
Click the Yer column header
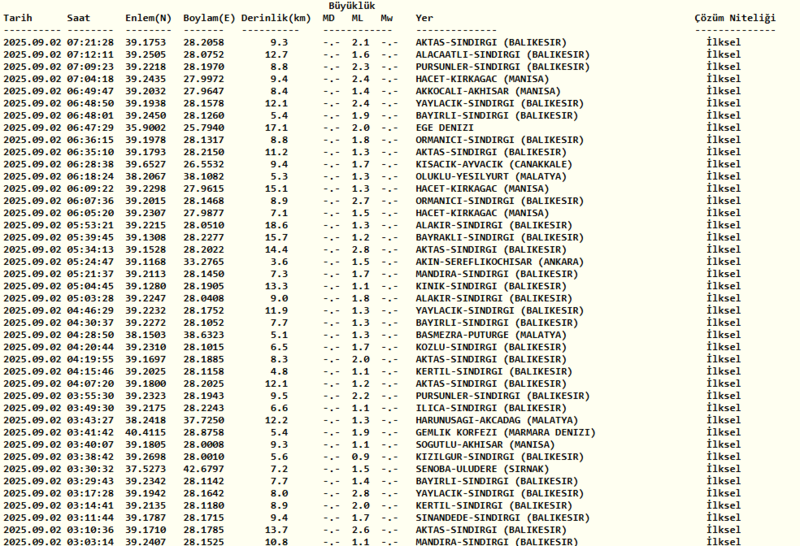tap(425, 18)
